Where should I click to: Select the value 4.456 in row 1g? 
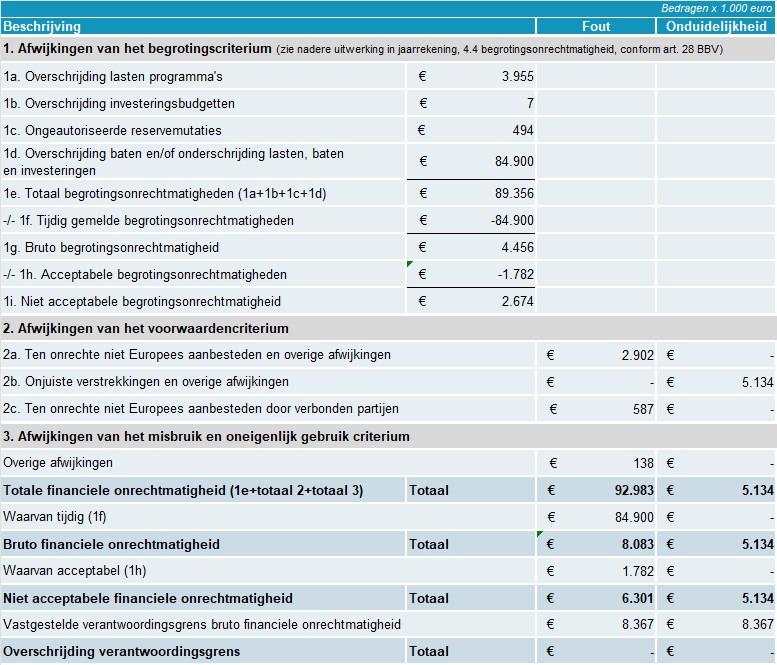tap(517, 247)
